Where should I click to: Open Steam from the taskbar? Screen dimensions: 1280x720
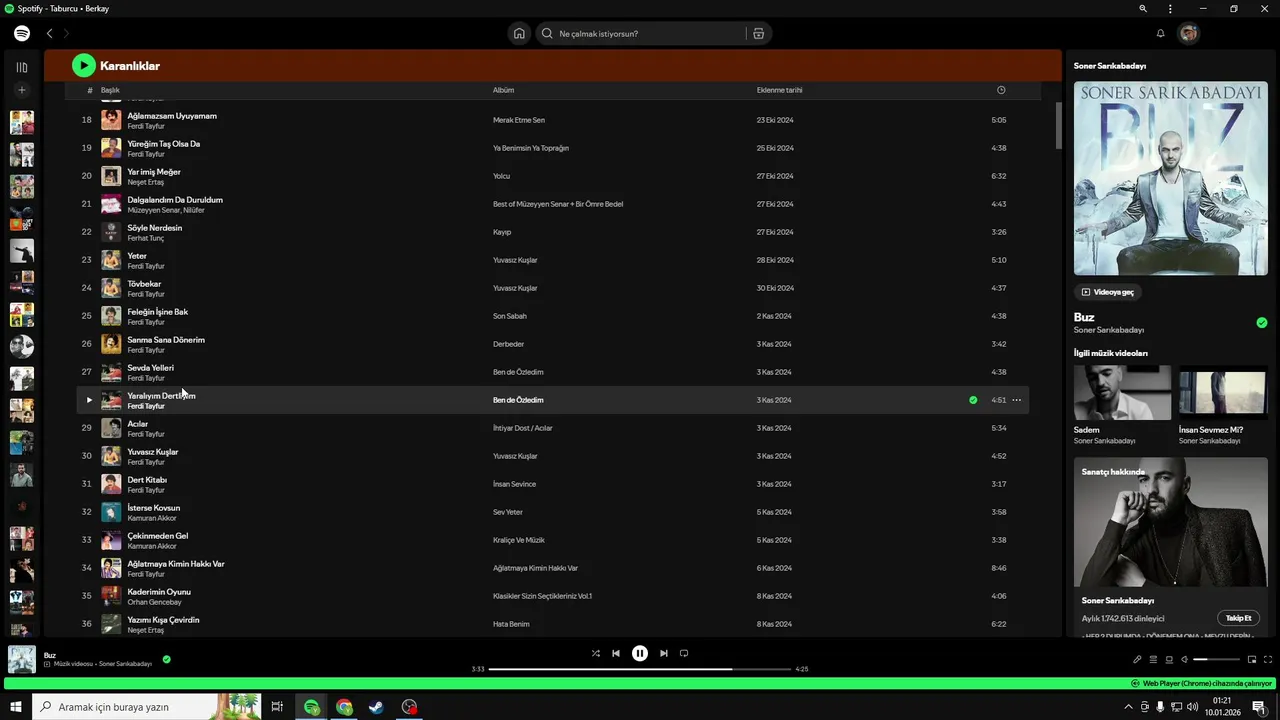point(376,707)
